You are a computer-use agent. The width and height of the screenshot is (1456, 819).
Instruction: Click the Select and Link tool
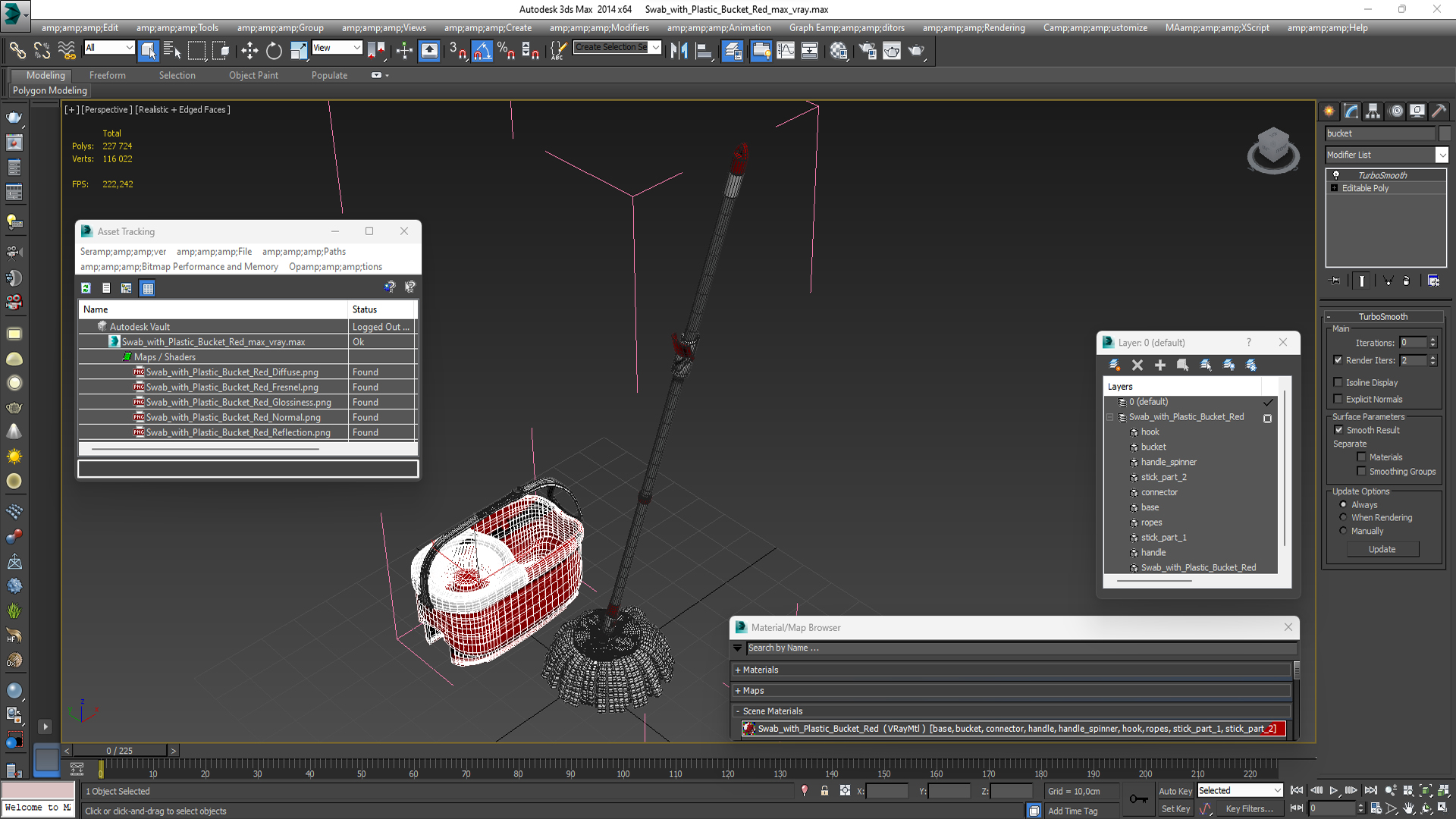coord(17,51)
